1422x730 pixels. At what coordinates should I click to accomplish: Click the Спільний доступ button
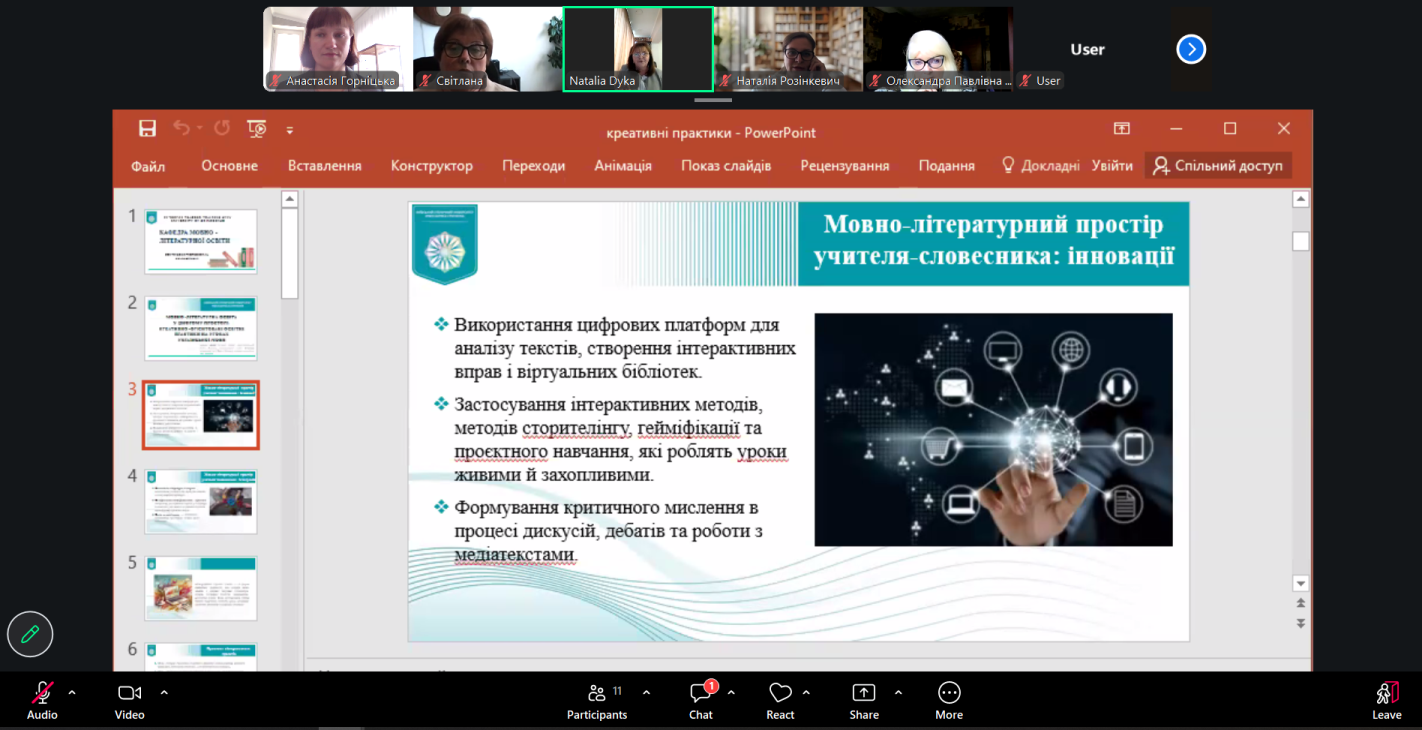pyautogui.click(x=1218, y=166)
